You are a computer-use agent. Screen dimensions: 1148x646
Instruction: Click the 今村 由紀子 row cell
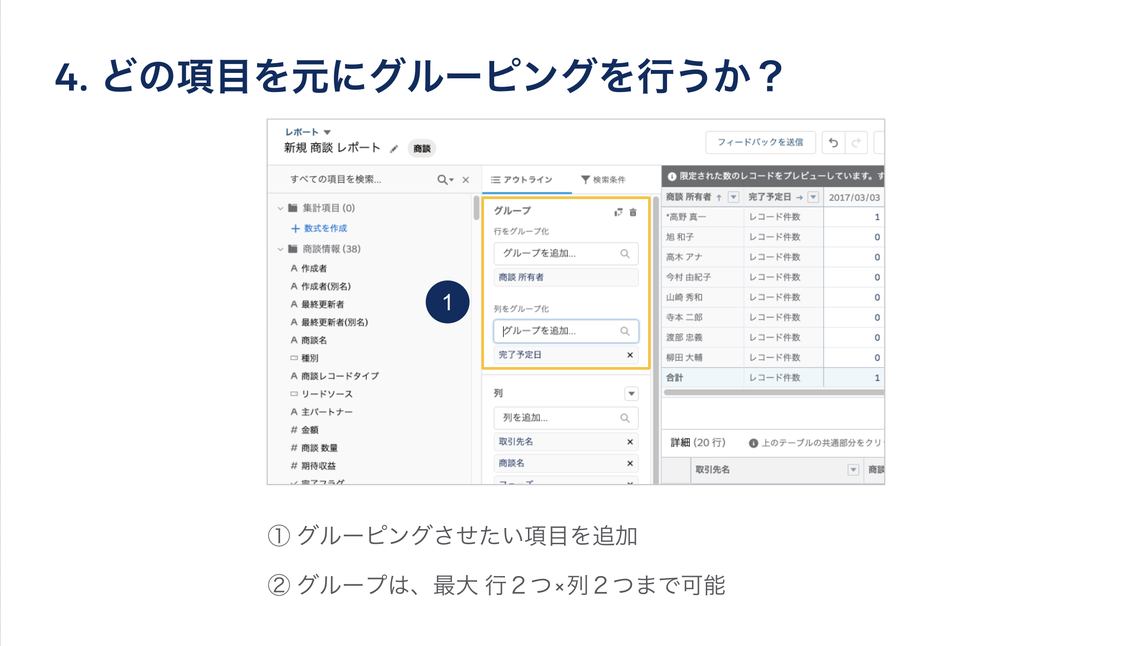pyautogui.click(x=703, y=278)
